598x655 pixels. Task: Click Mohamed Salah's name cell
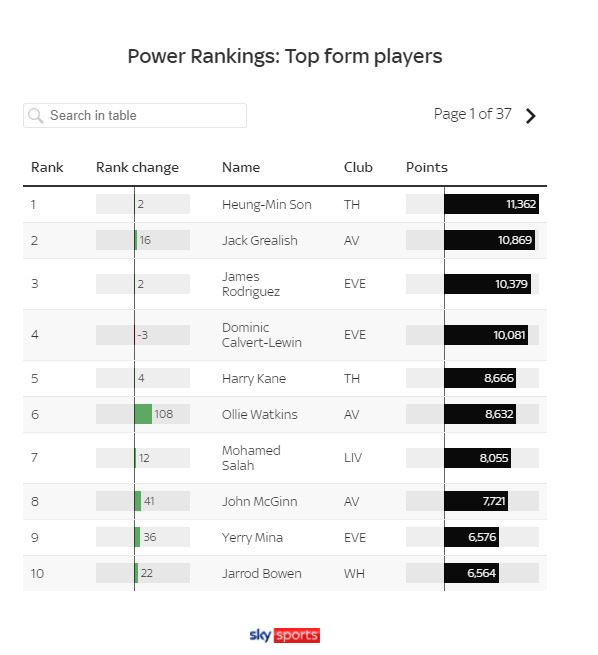tap(251, 458)
